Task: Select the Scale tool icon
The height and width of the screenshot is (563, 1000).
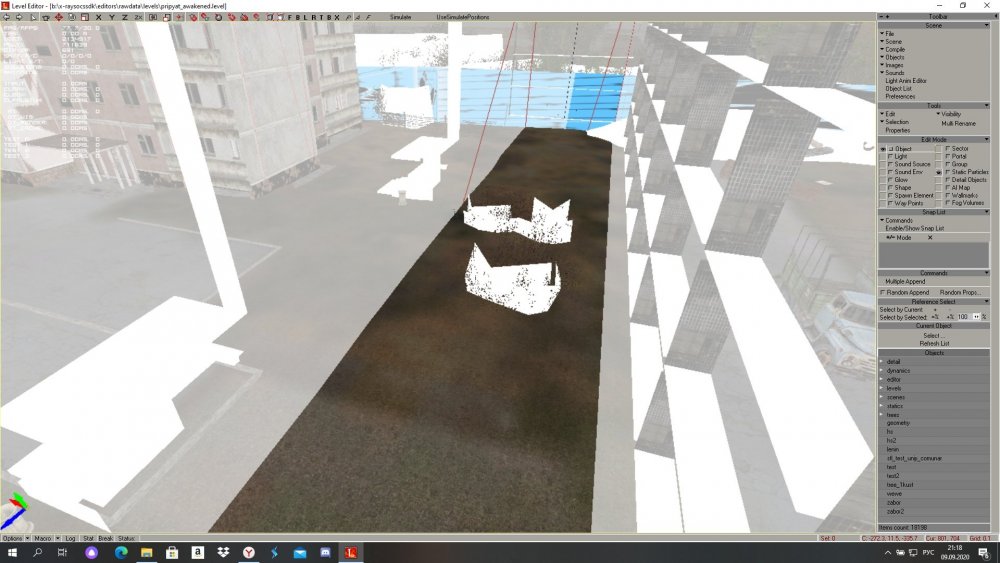Action: (84, 17)
